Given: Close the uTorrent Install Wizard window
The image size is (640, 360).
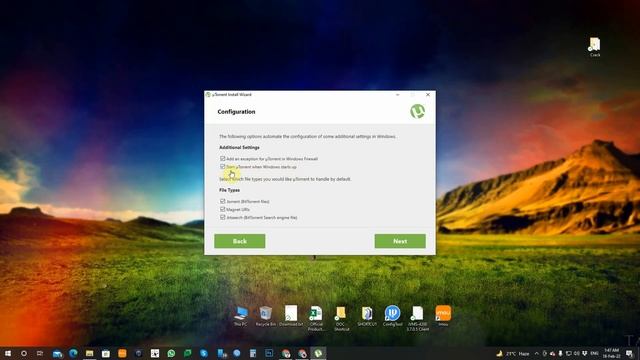Looking at the screenshot, I should [428, 95].
